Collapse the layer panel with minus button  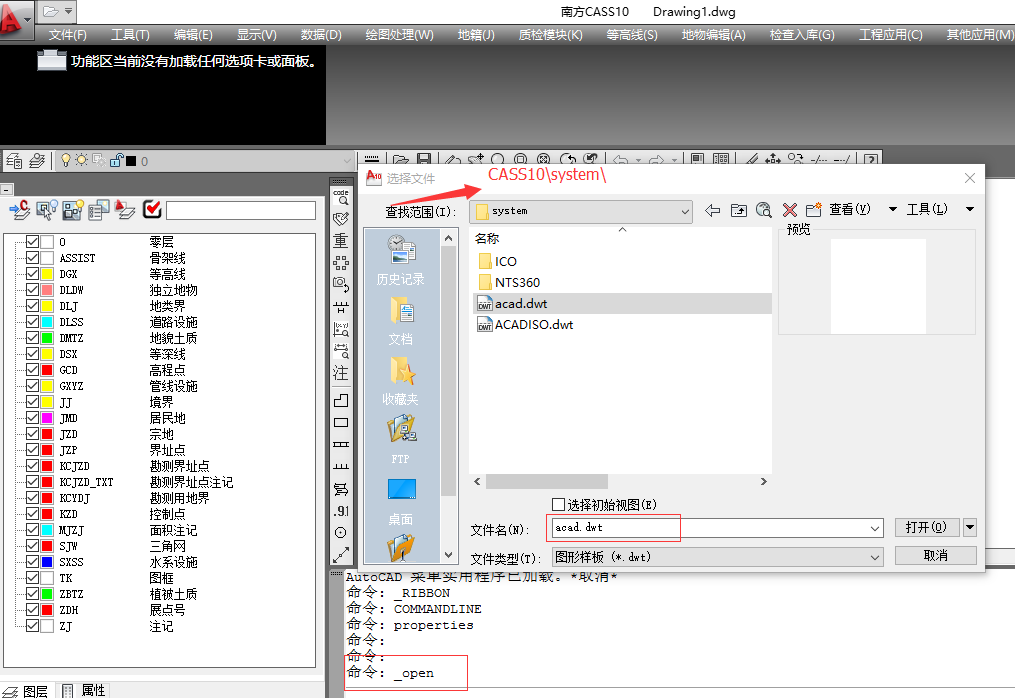pyautogui.click(x=6, y=190)
